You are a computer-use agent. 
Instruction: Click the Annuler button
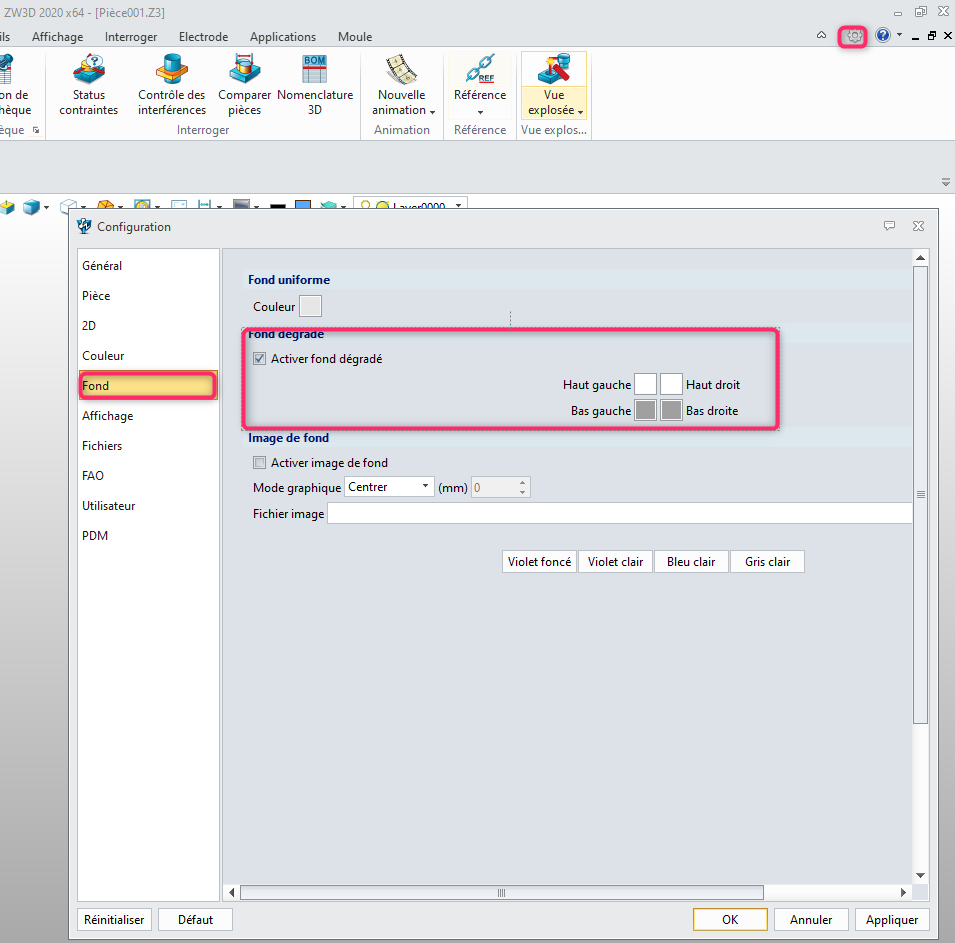click(x=811, y=919)
